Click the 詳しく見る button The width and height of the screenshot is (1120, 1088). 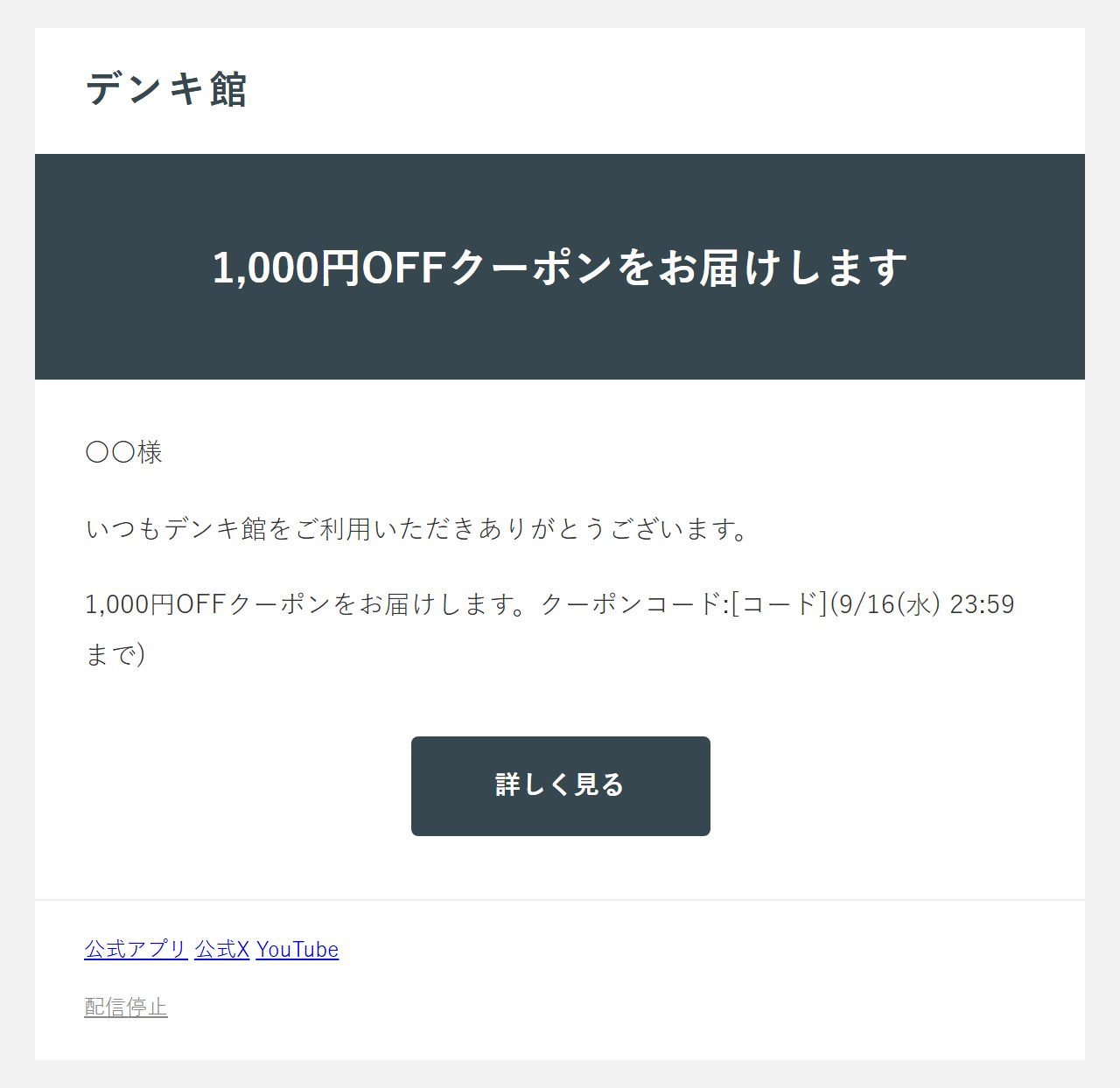point(560,785)
